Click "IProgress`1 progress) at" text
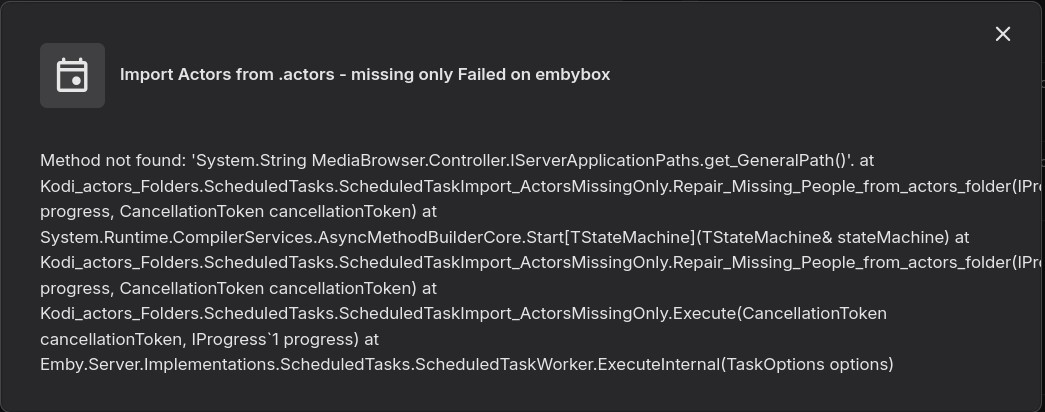The image size is (1045, 412). coord(285,339)
